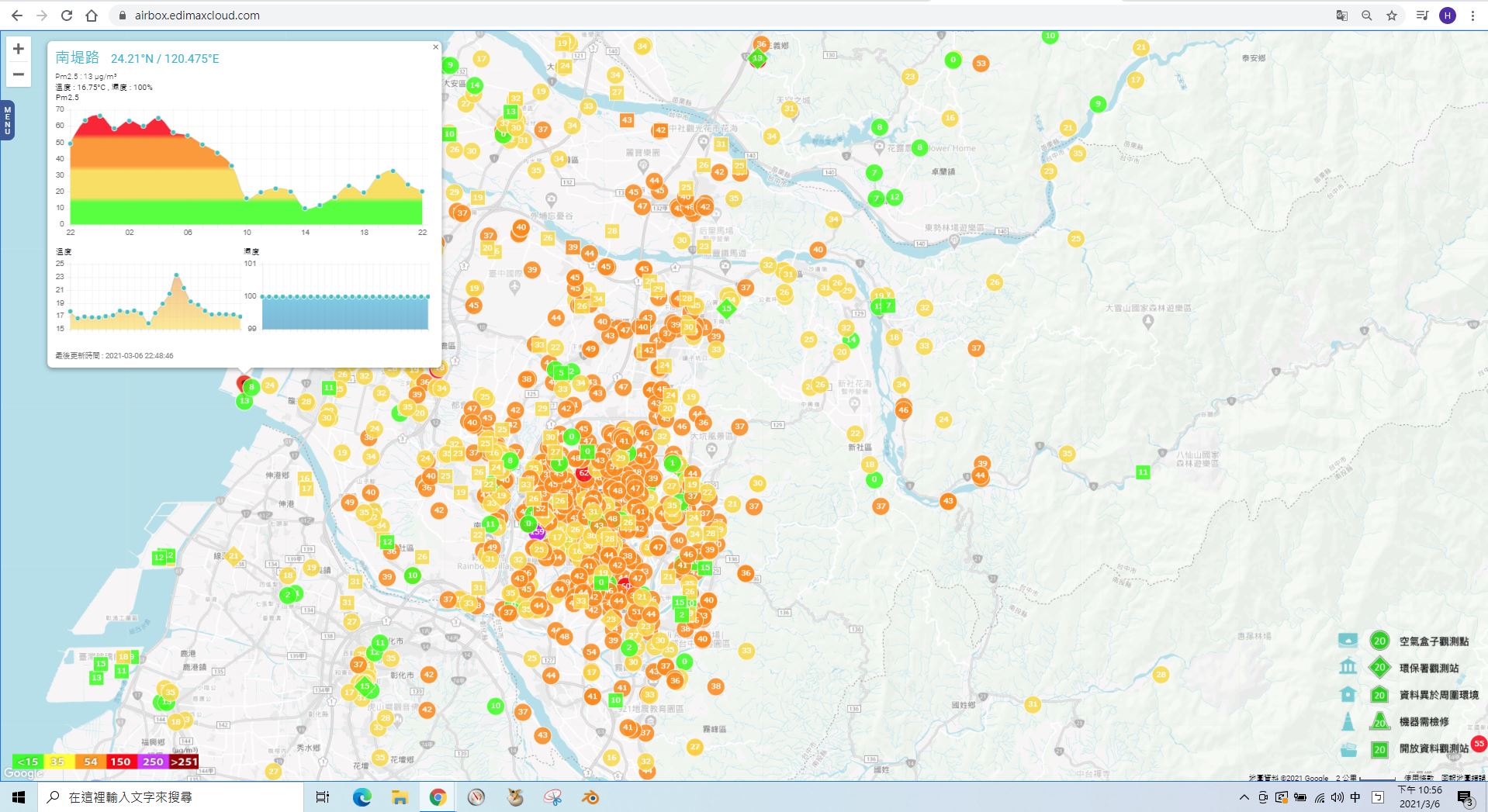
Task: Open Wi-Fi network settings in tray
Action: (1319, 797)
